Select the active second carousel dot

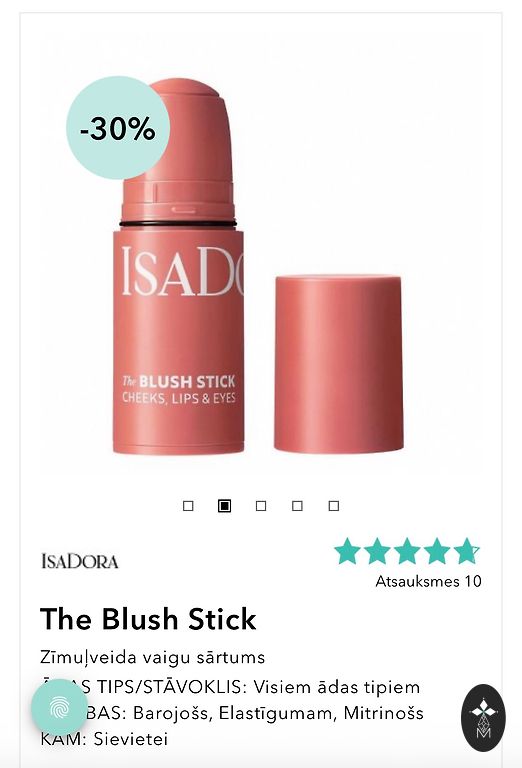pyautogui.click(x=224, y=505)
